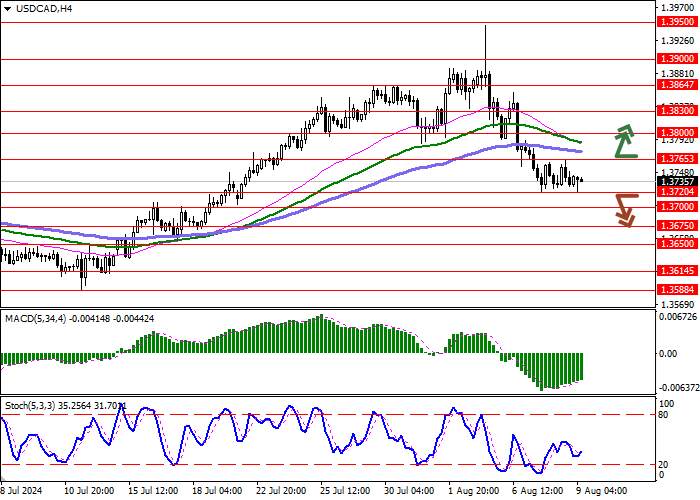The width and height of the screenshot is (700, 500).
Task: Select the 1.38000 red price level label
Action: click(x=678, y=133)
